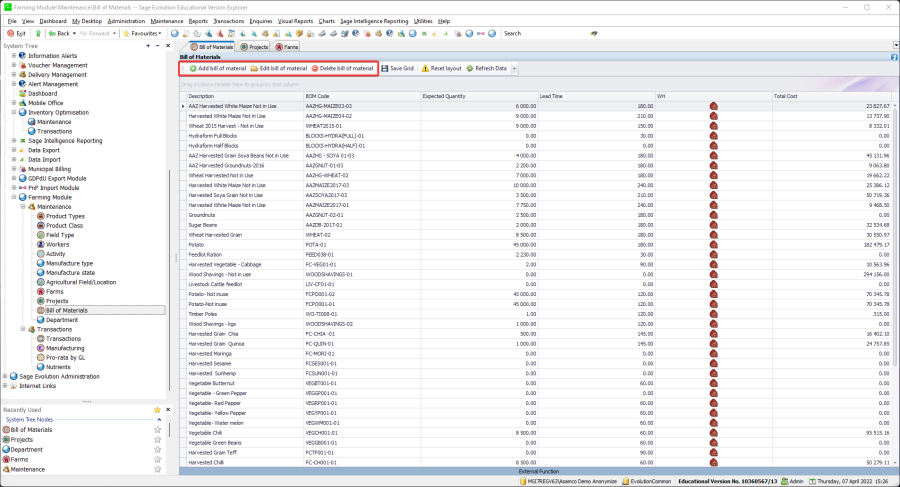Click Edit bill of material icon
Image resolution: width=900 pixels, height=487 pixels.
(254, 68)
